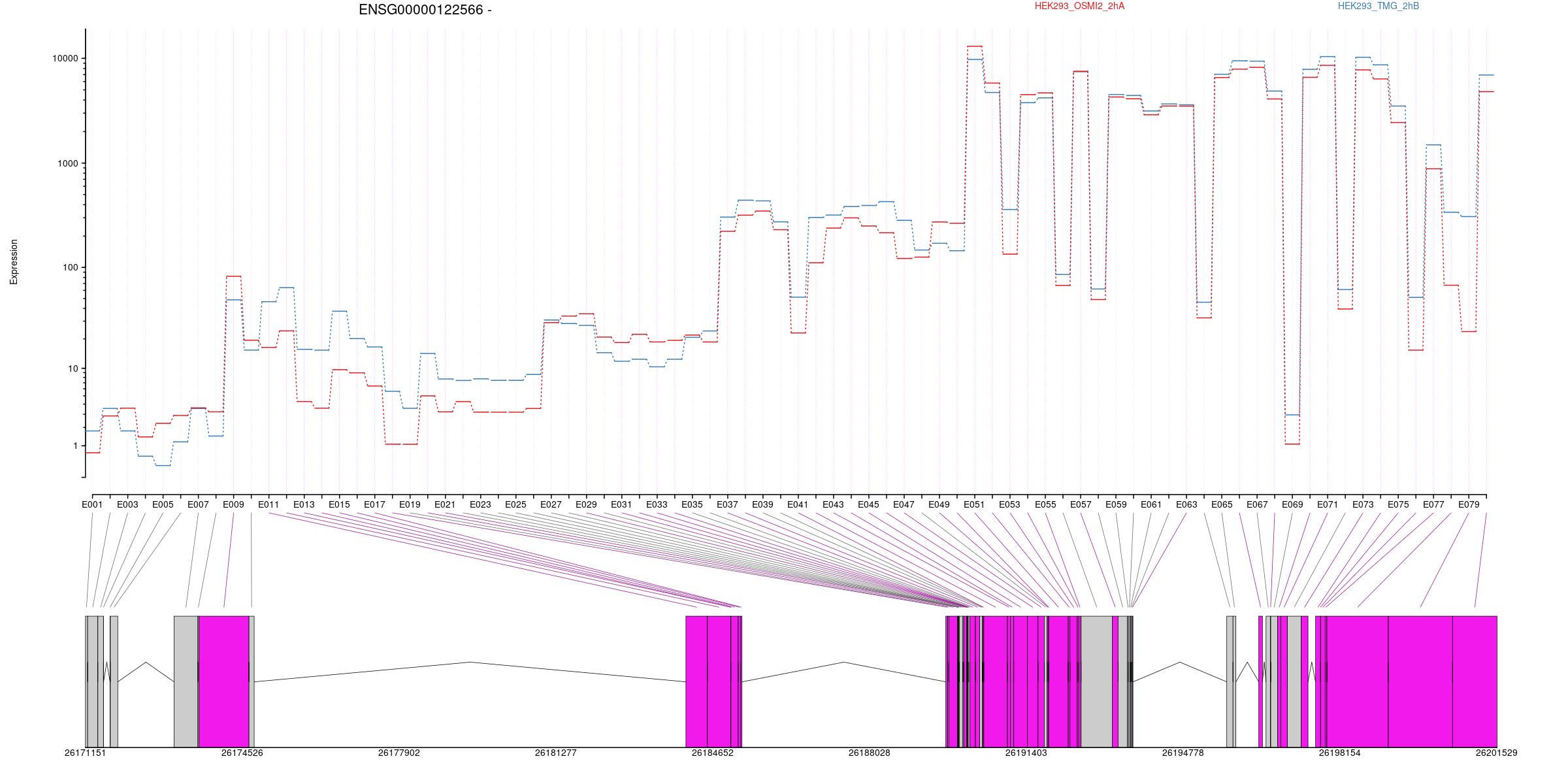Click exon label E077

pos(1433,504)
